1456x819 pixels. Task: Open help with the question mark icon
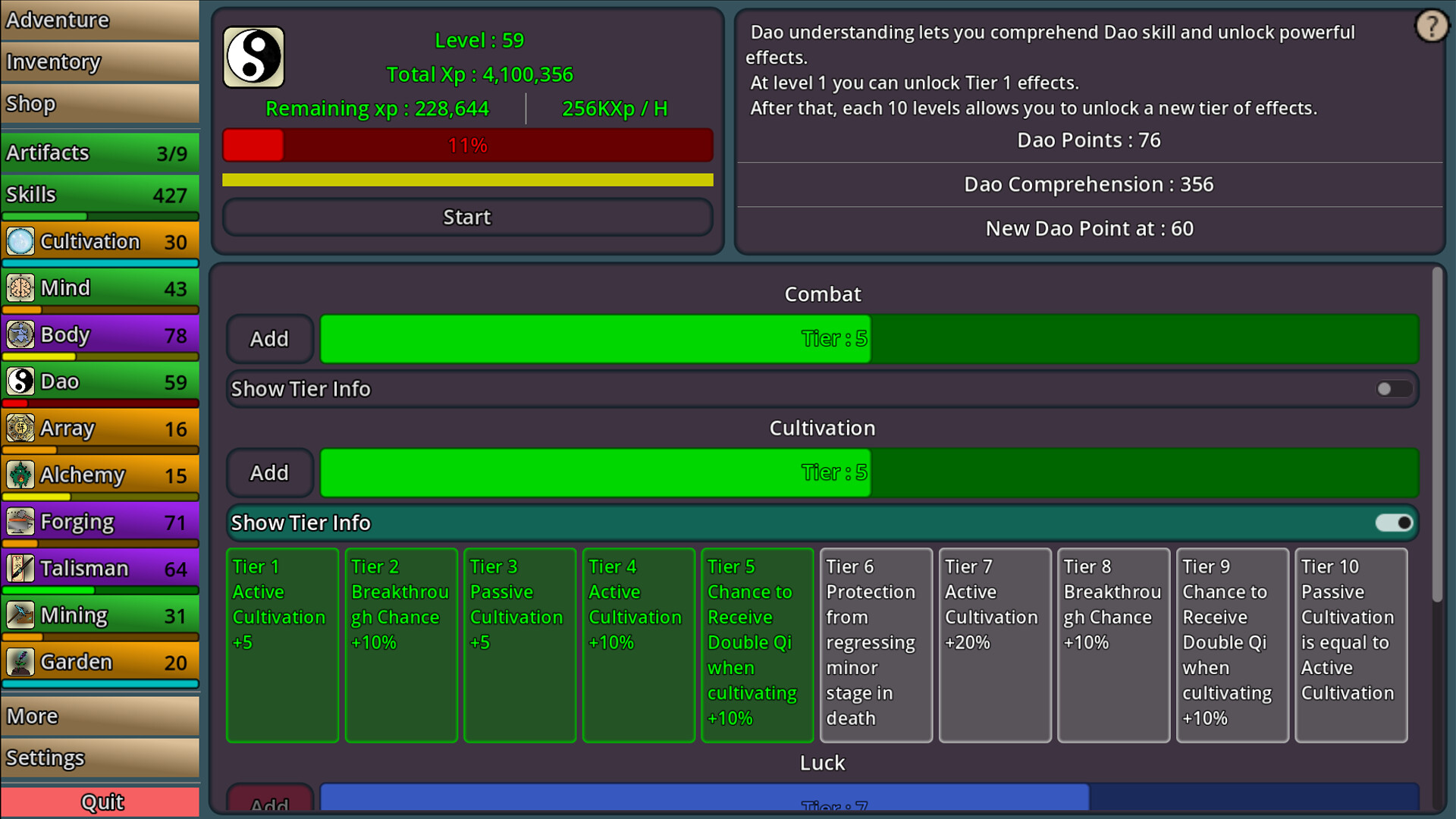point(1432,25)
